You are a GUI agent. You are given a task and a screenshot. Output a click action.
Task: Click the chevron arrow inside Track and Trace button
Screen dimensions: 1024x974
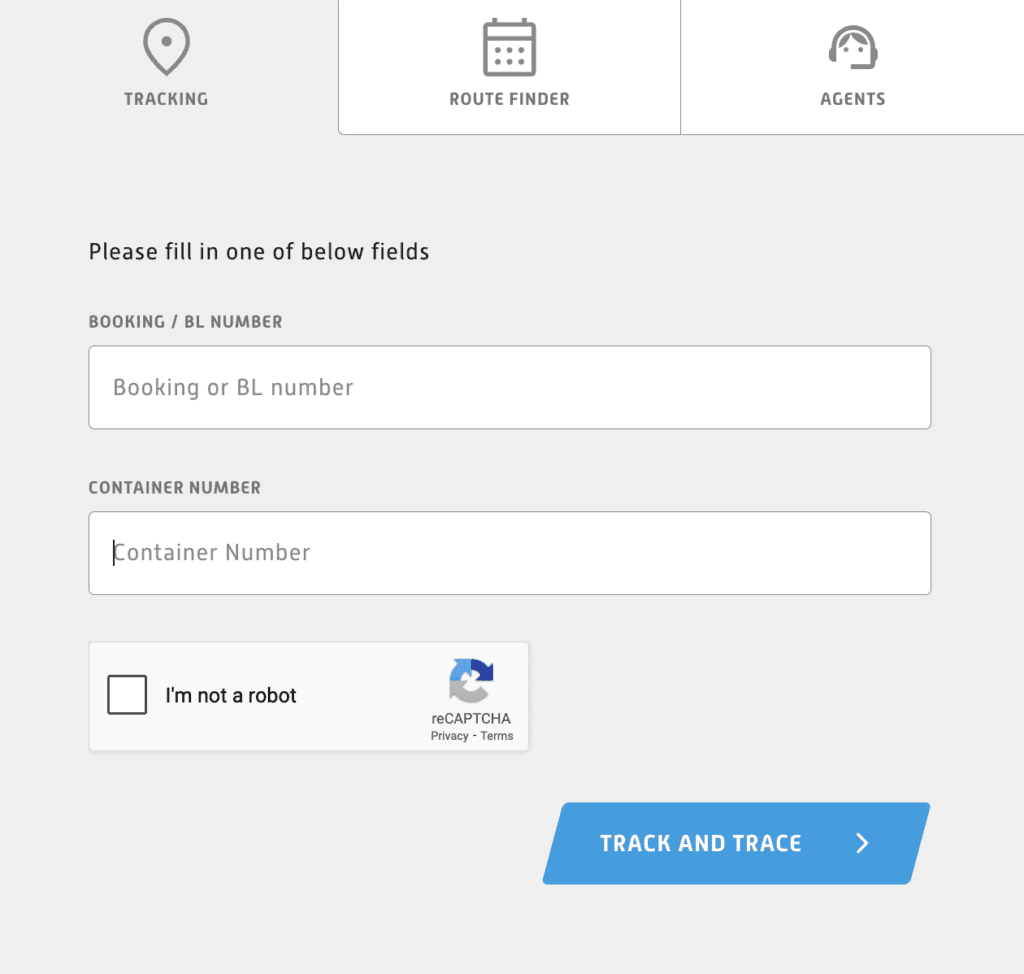[x=861, y=843]
